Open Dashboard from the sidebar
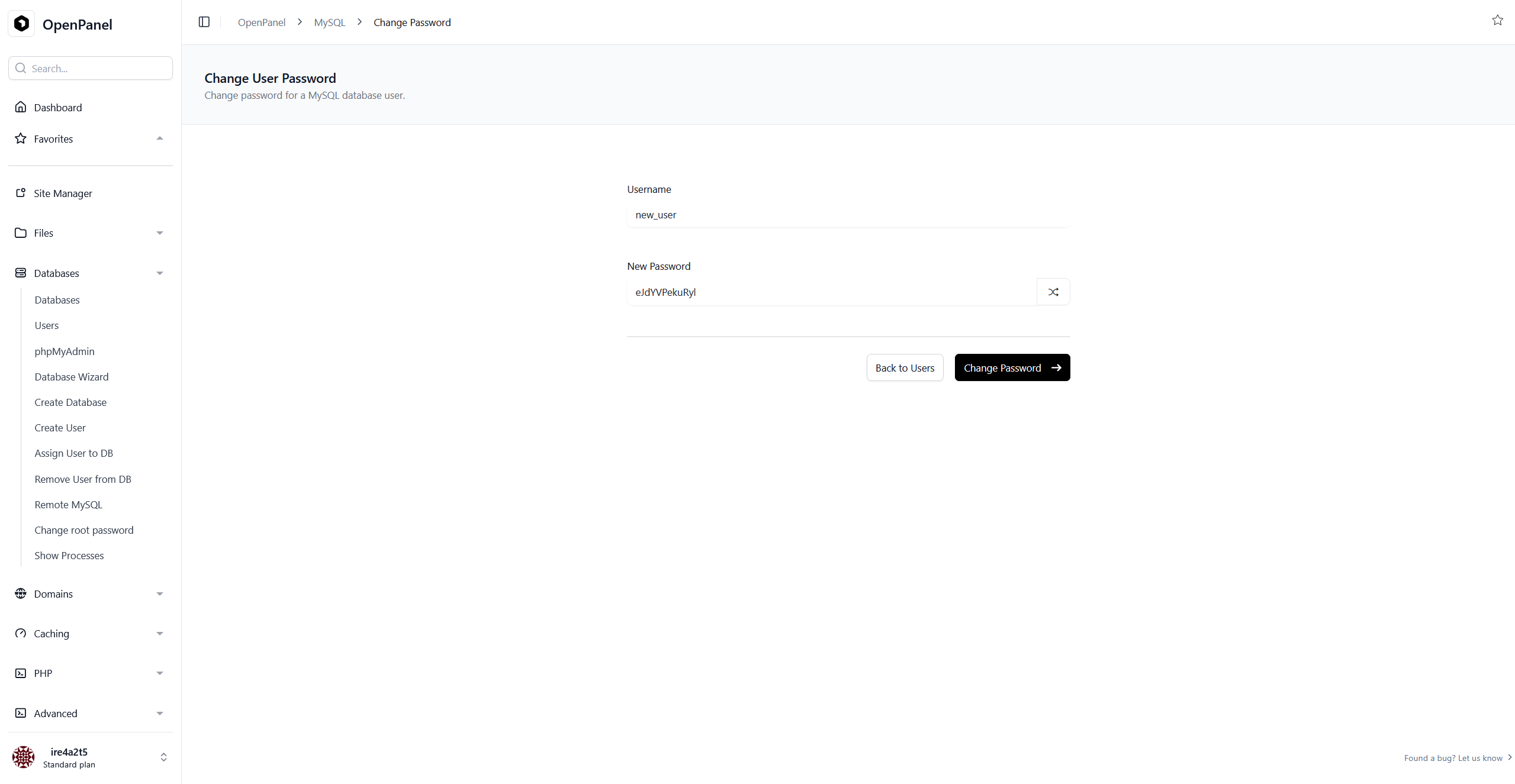Viewport: 1515px width, 784px height. [x=57, y=107]
